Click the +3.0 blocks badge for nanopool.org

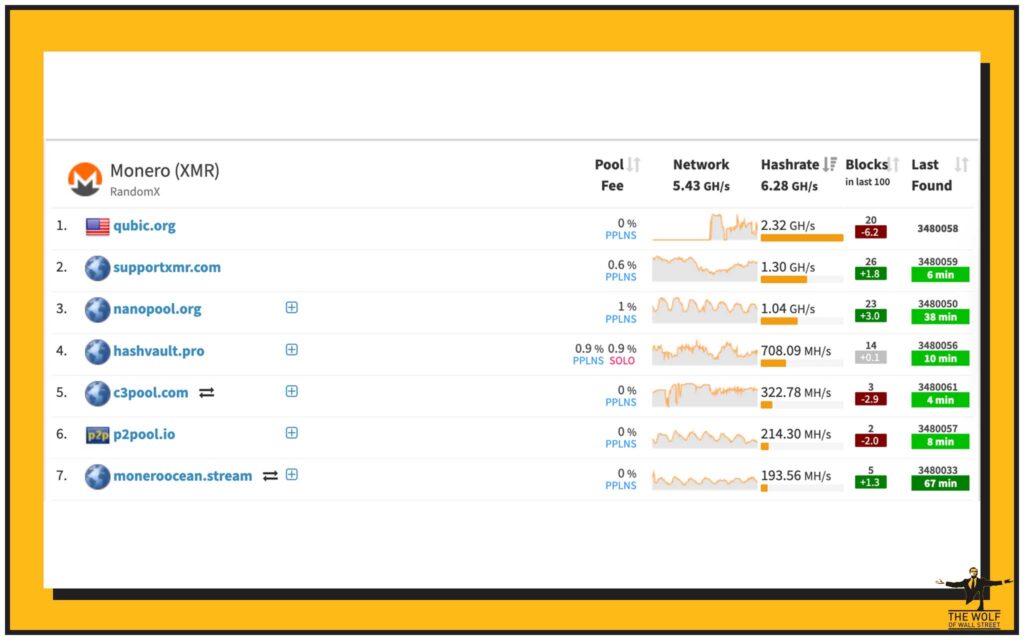click(x=871, y=316)
